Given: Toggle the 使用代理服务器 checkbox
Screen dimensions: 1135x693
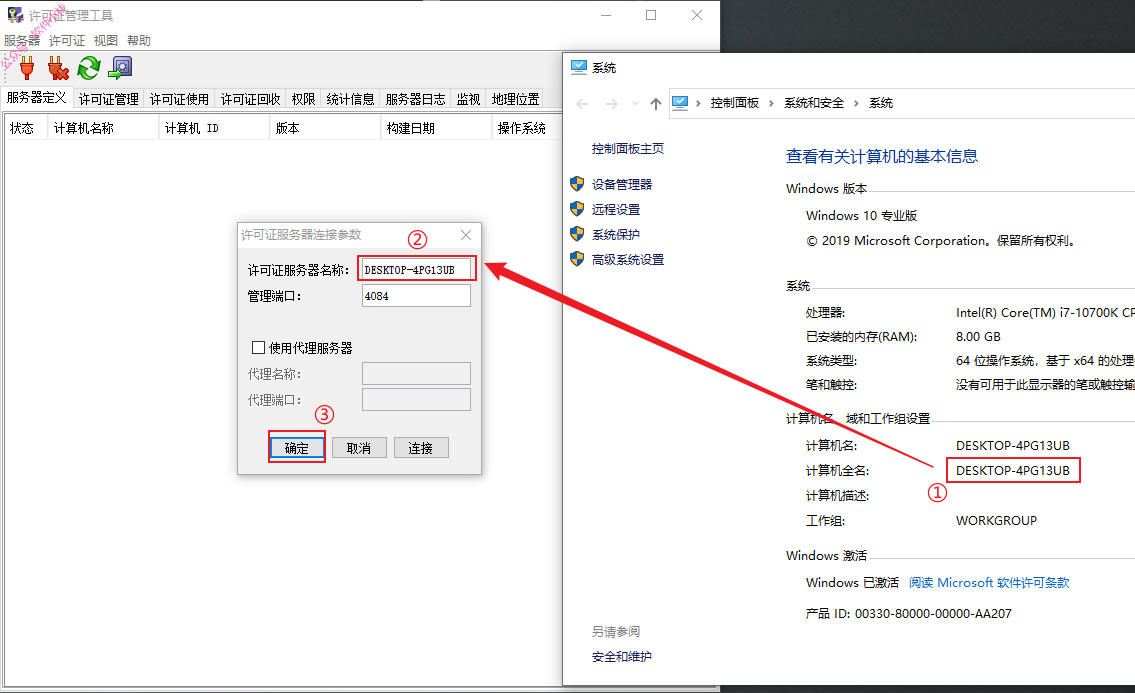Looking at the screenshot, I should point(258,348).
